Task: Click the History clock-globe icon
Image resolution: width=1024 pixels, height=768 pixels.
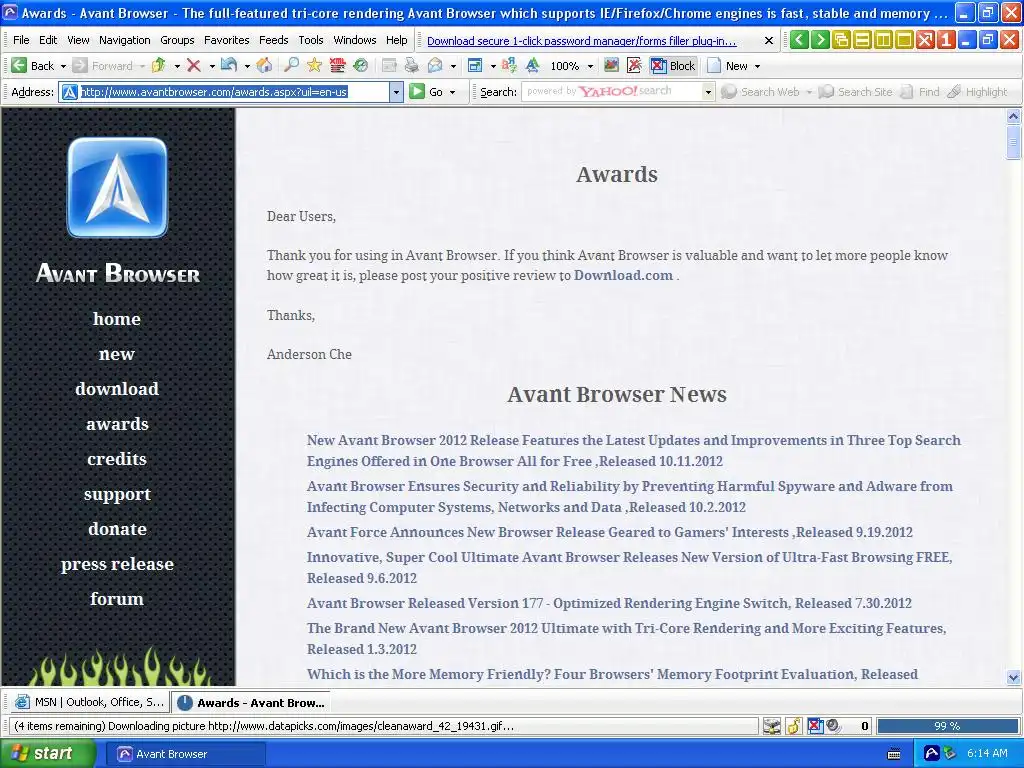Action: coord(360,65)
